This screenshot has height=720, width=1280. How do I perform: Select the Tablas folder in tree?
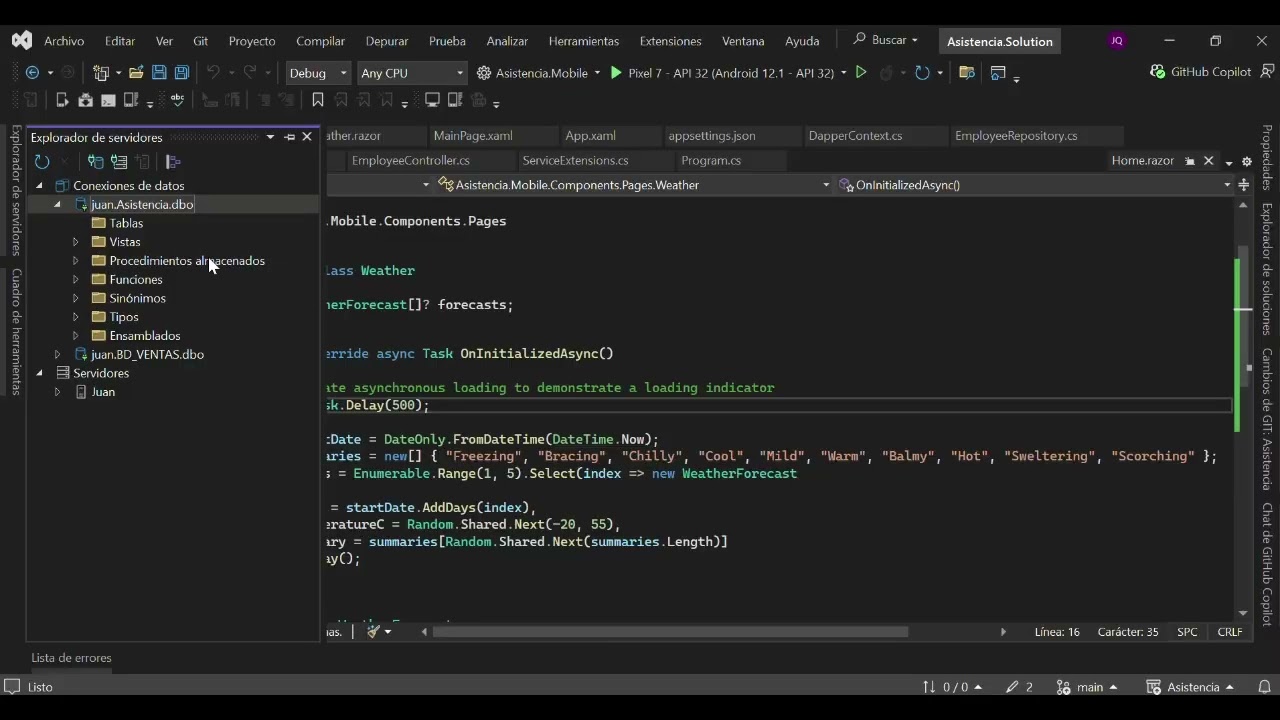126,223
